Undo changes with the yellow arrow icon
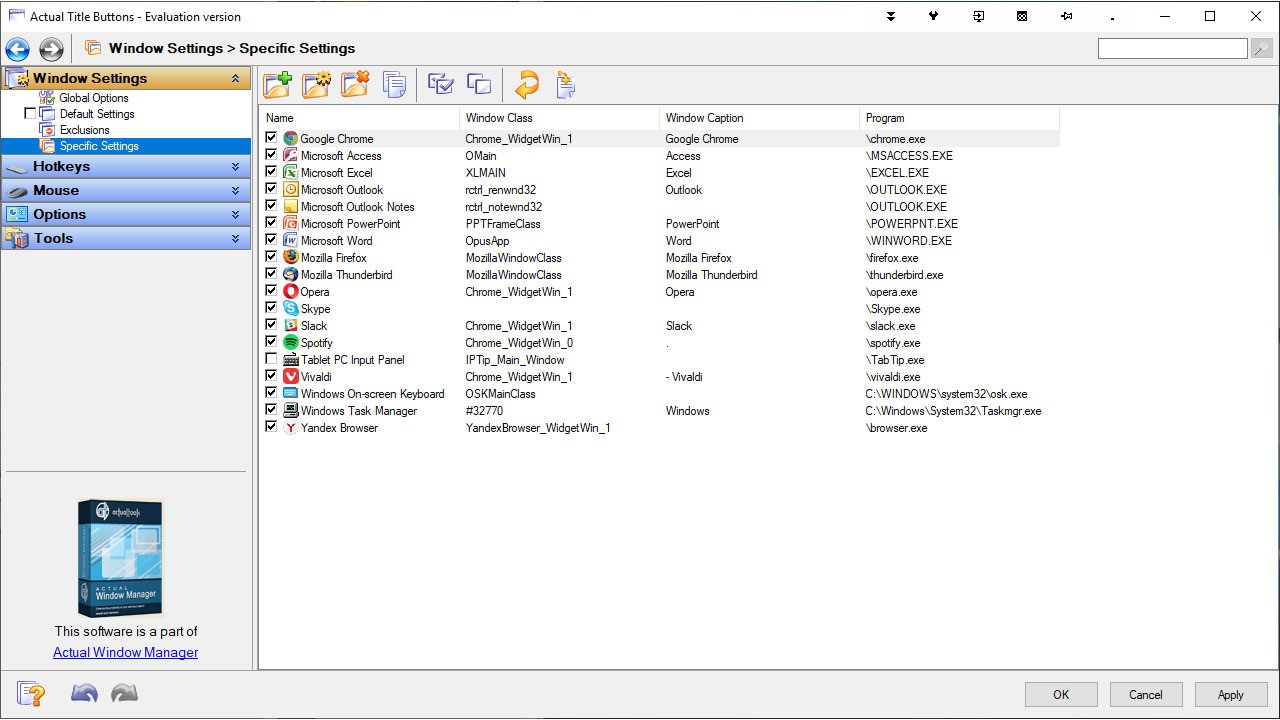The width and height of the screenshot is (1280, 720). click(528, 84)
